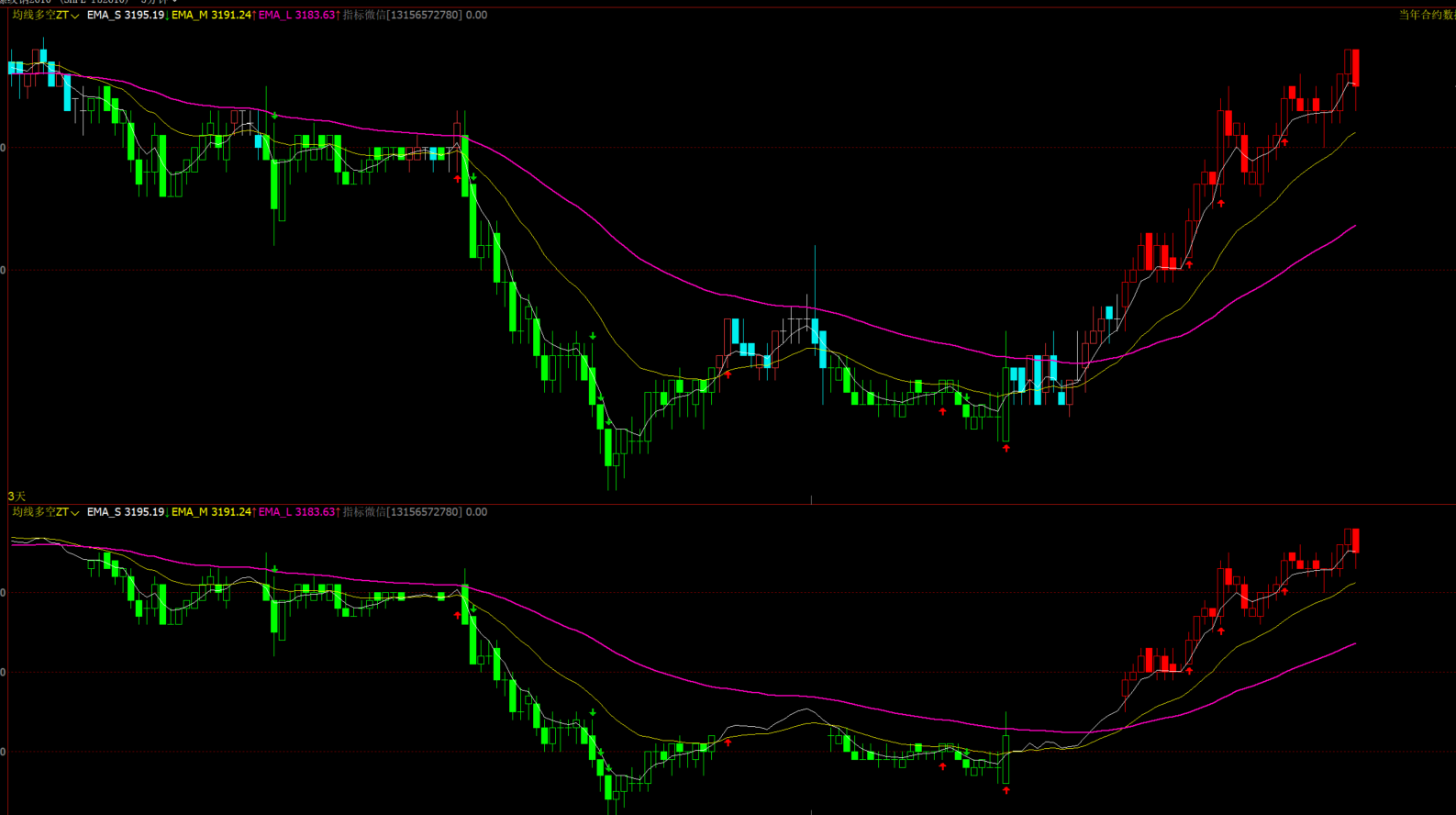The height and width of the screenshot is (815, 1456).
Task: Click the 指标微信 text in upper chart header
Action: click(364, 16)
